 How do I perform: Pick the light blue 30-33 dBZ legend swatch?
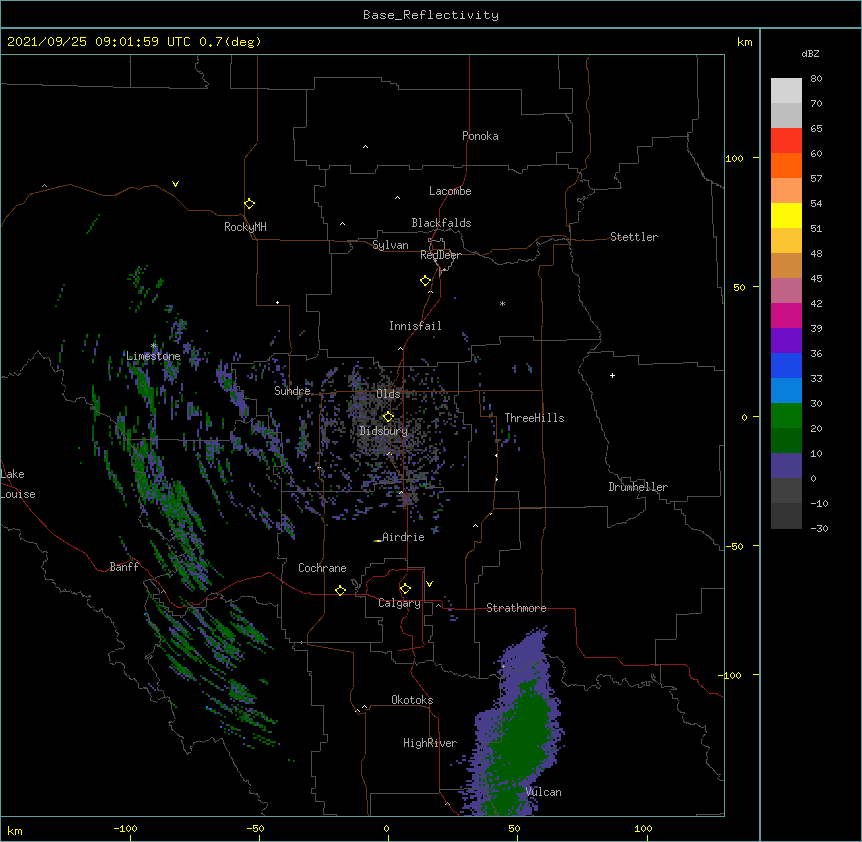click(786, 390)
